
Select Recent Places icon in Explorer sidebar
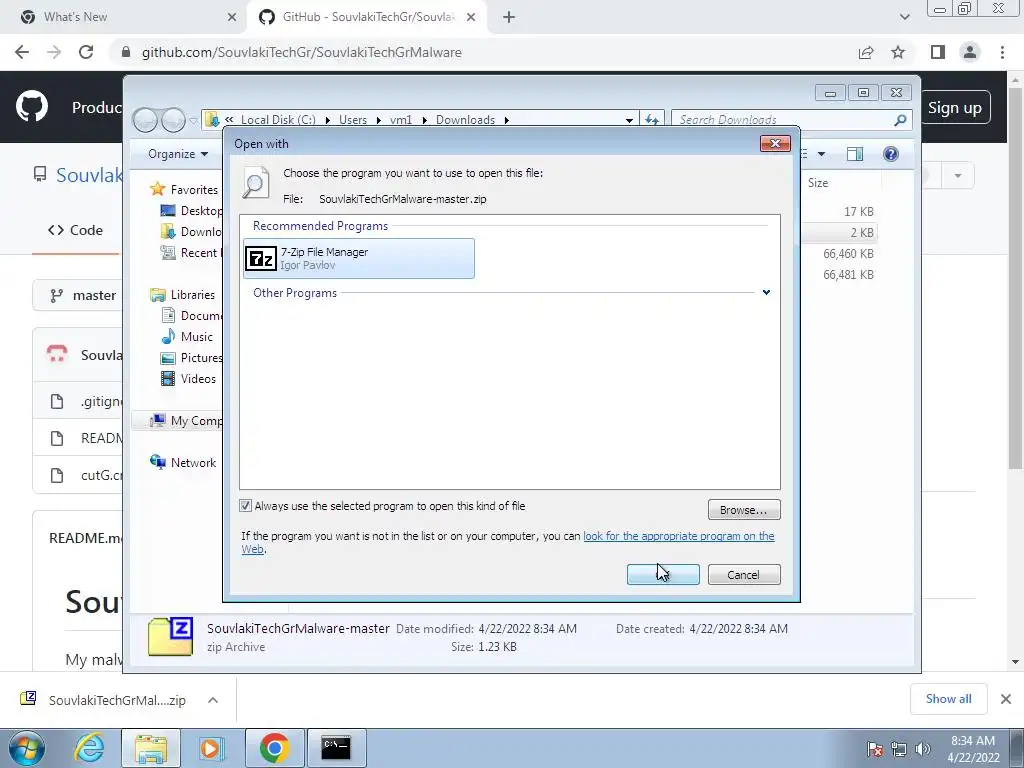168,253
